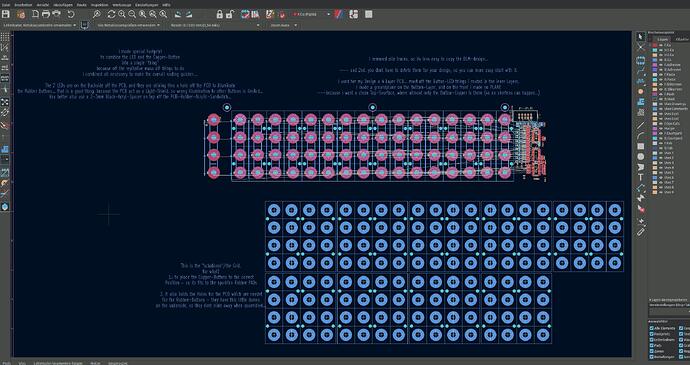Select the Add Filled Zone tool

(x=641, y=102)
